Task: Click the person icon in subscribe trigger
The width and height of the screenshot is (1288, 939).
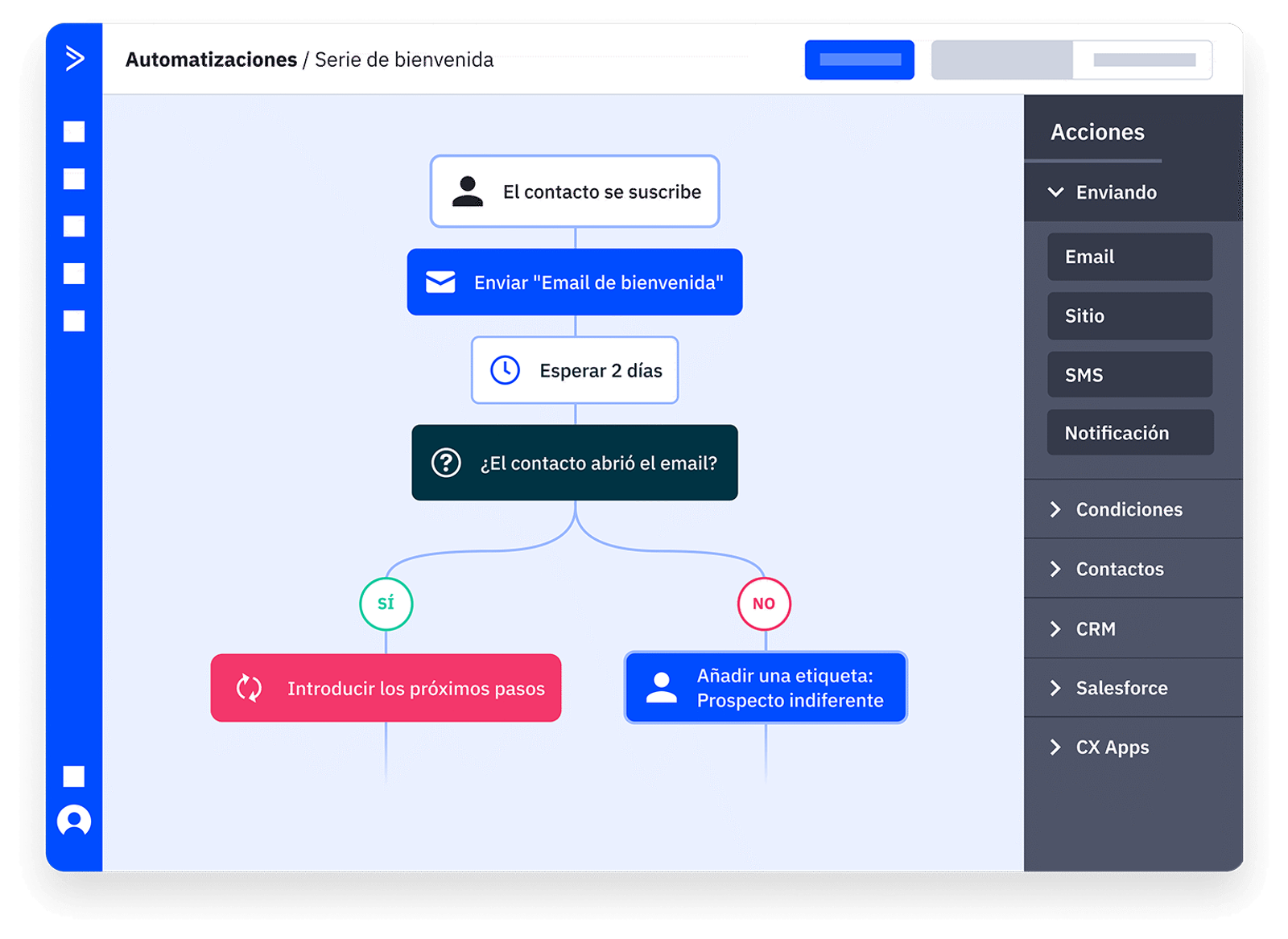Action: [467, 192]
